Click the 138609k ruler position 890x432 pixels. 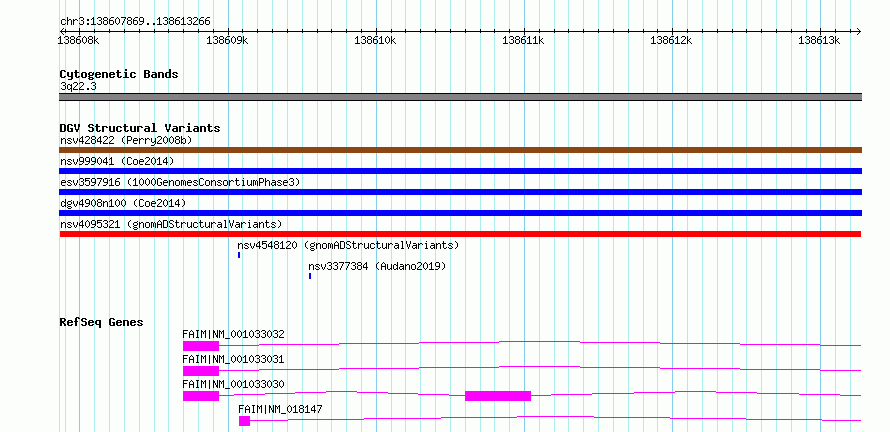227,40
